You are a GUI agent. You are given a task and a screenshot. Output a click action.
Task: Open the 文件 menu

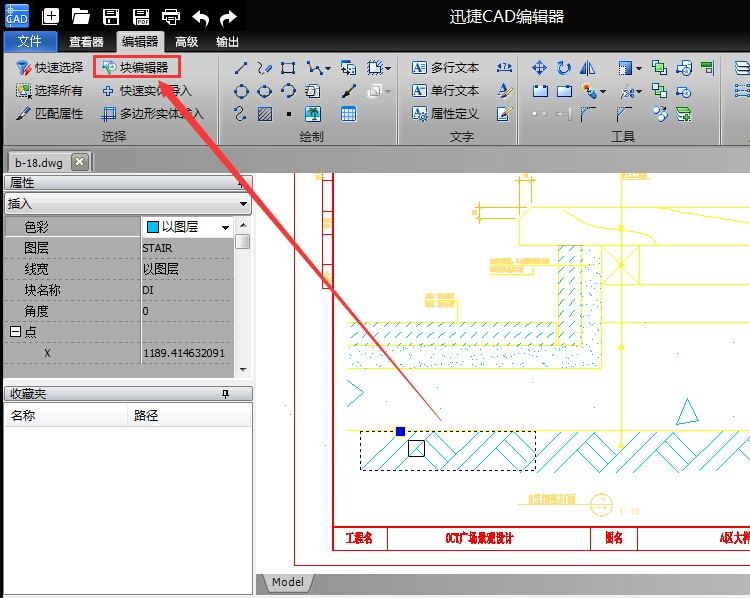(30, 42)
